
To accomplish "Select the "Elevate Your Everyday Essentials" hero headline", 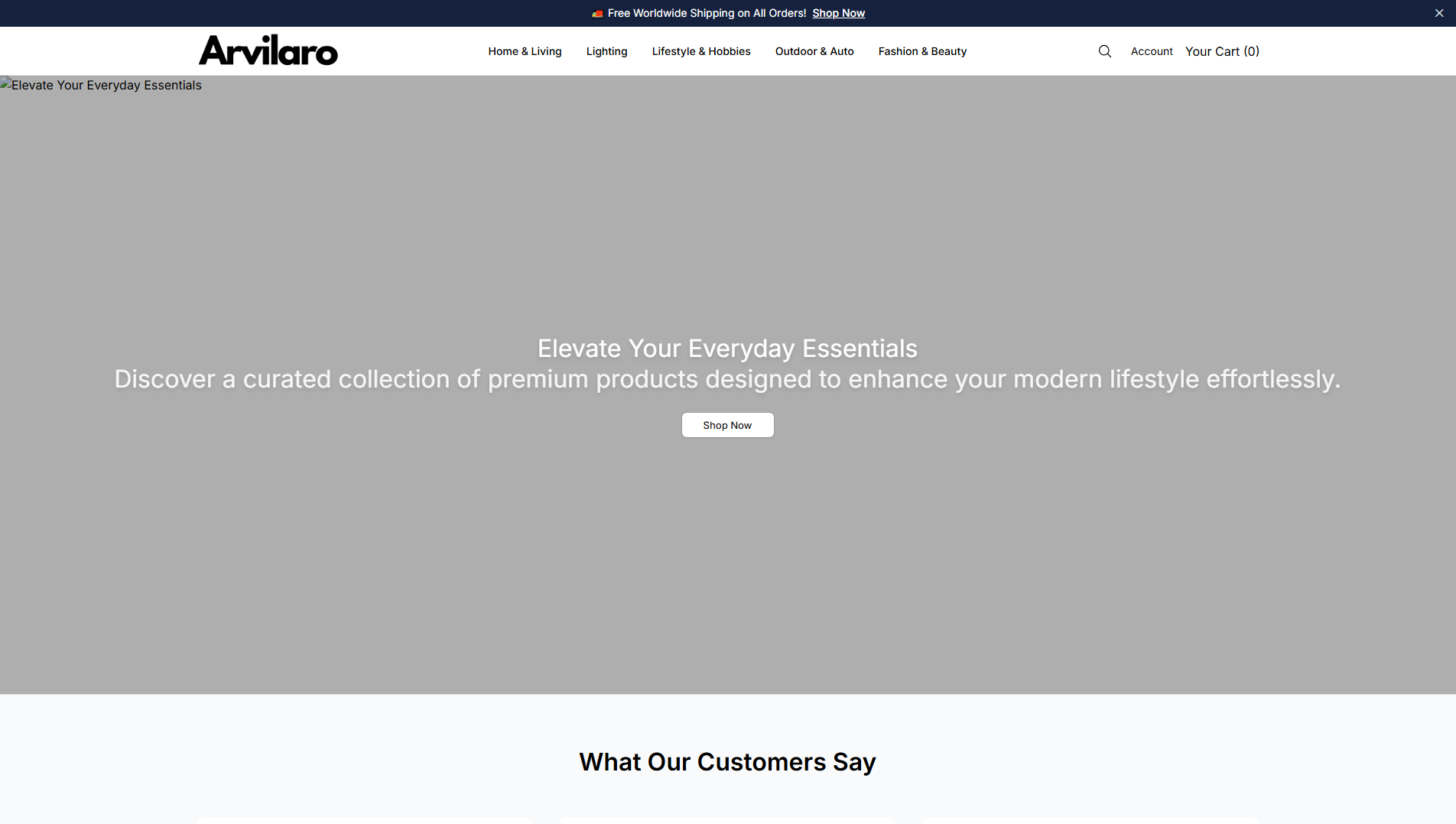I will coord(727,349).
